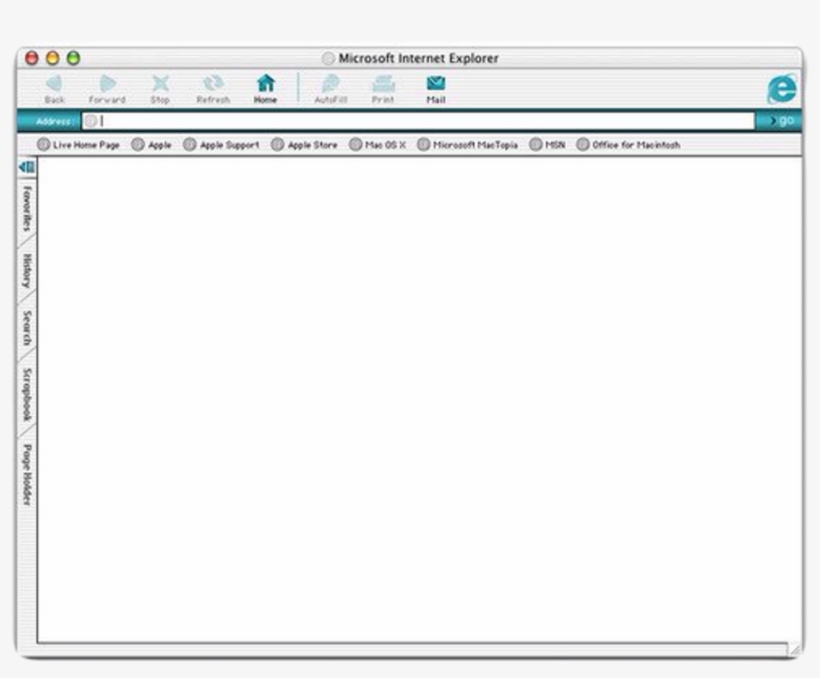Open the Favorites side tab

click(27, 208)
